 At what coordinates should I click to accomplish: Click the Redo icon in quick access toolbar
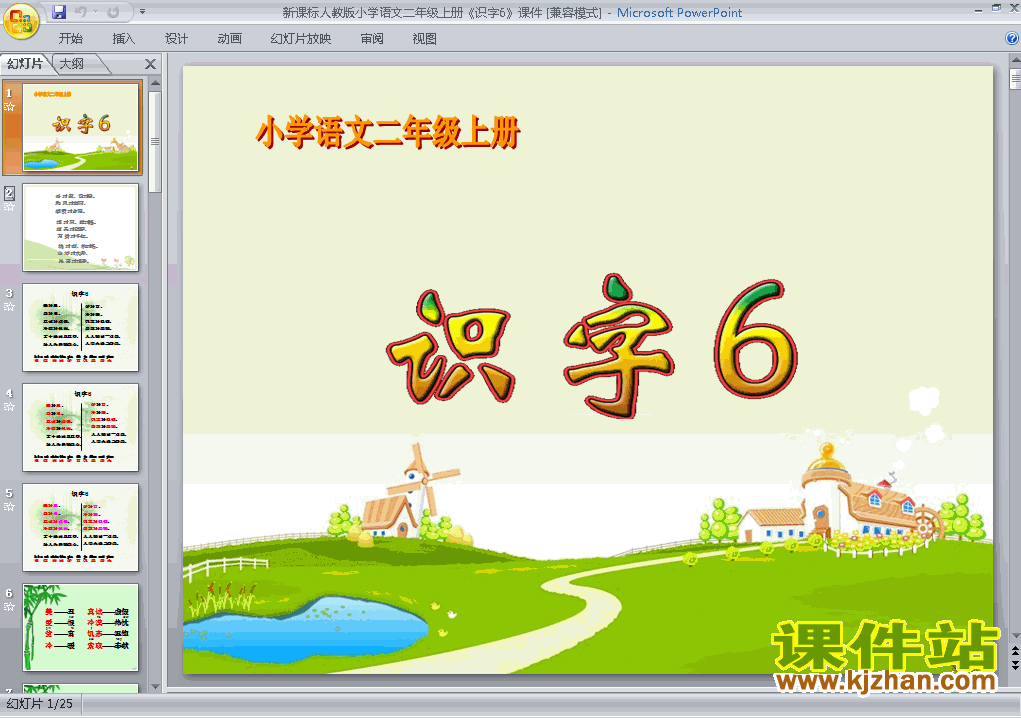113,12
